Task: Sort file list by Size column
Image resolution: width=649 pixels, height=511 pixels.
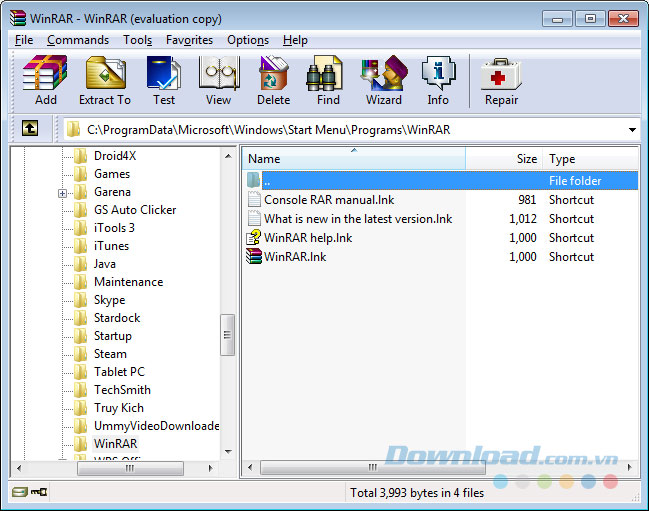Action: point(504,158)
